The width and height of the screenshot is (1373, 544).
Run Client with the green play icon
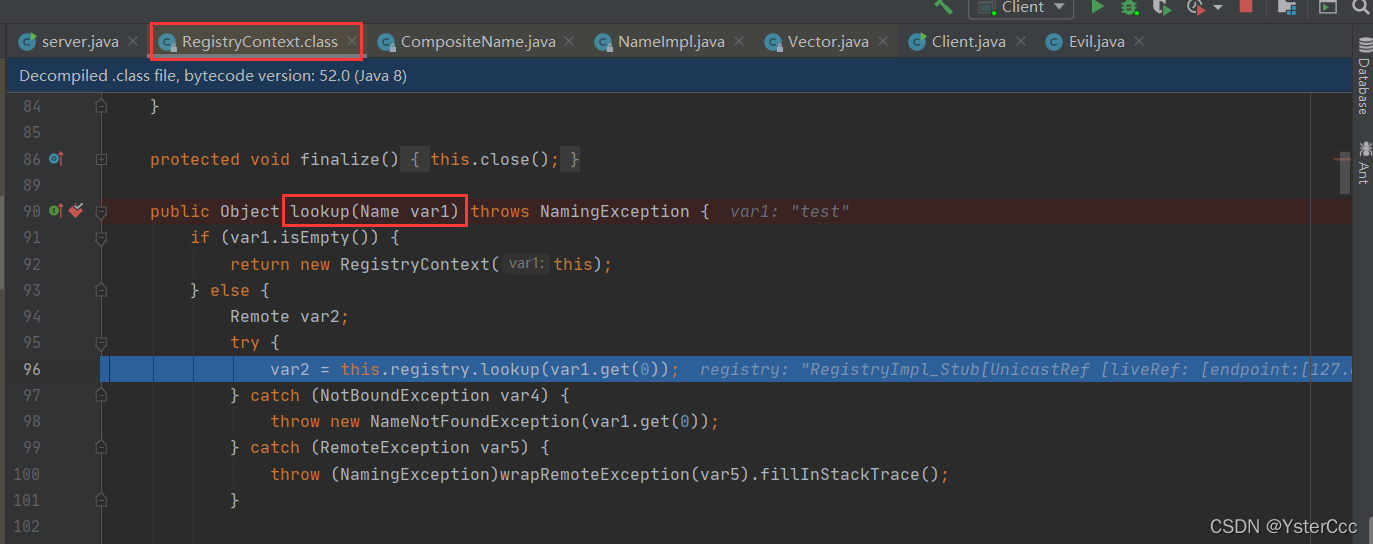click(1098, 7)
